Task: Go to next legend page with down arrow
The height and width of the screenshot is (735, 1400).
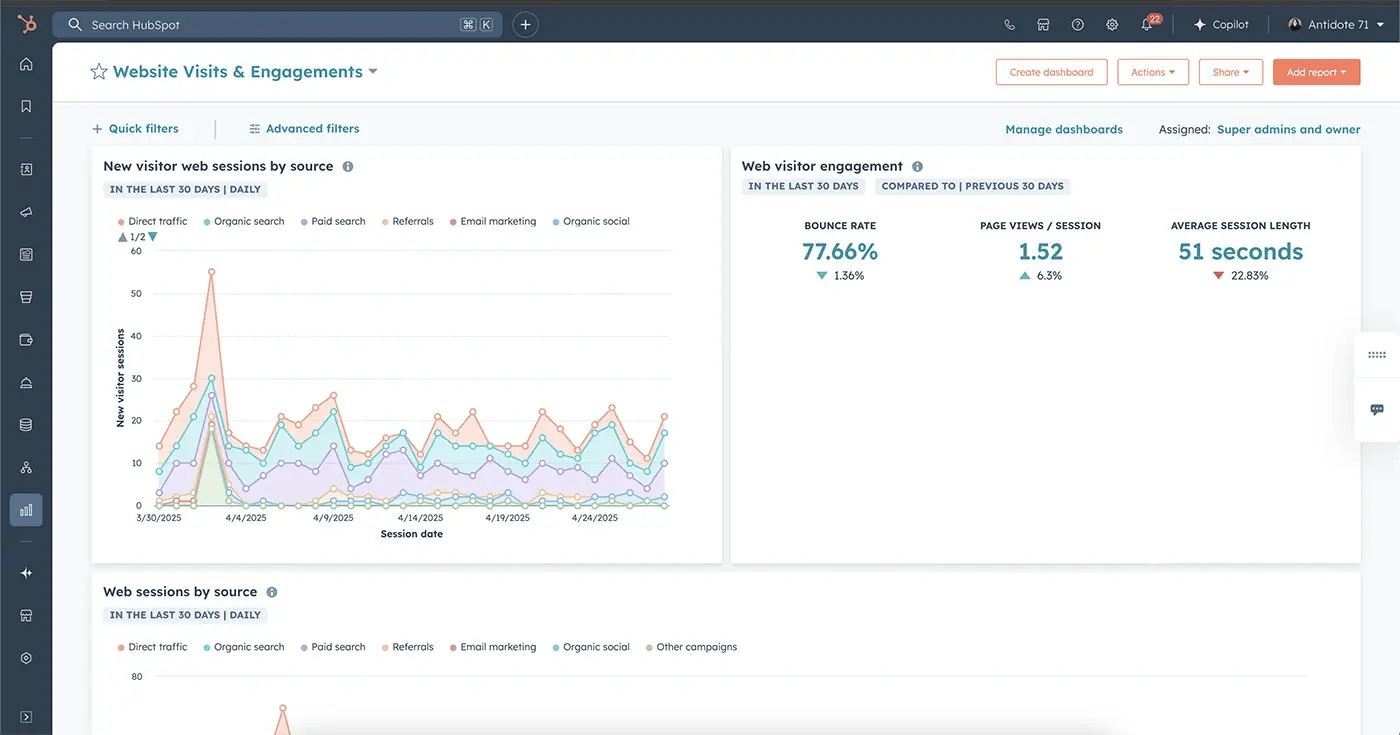Action: pyautogui.click(x=153, y=237)
